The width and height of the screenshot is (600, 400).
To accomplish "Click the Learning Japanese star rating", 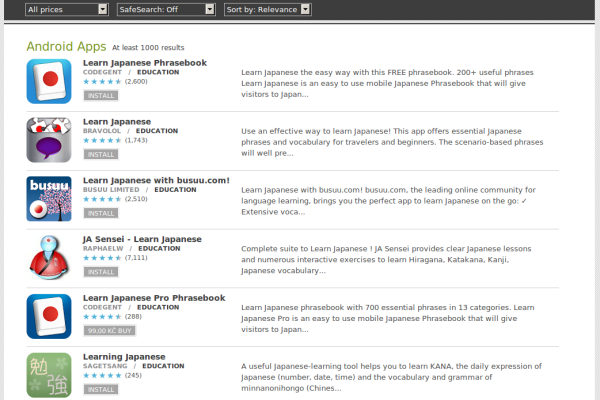I will coord(102,376).
